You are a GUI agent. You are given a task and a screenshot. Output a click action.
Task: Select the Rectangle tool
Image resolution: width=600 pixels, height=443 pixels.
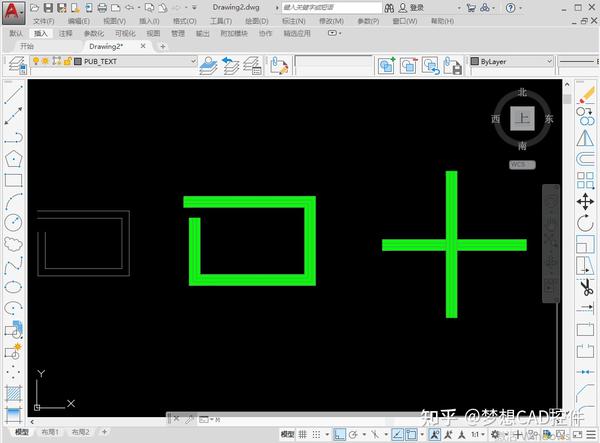click(x=13, y=180)
